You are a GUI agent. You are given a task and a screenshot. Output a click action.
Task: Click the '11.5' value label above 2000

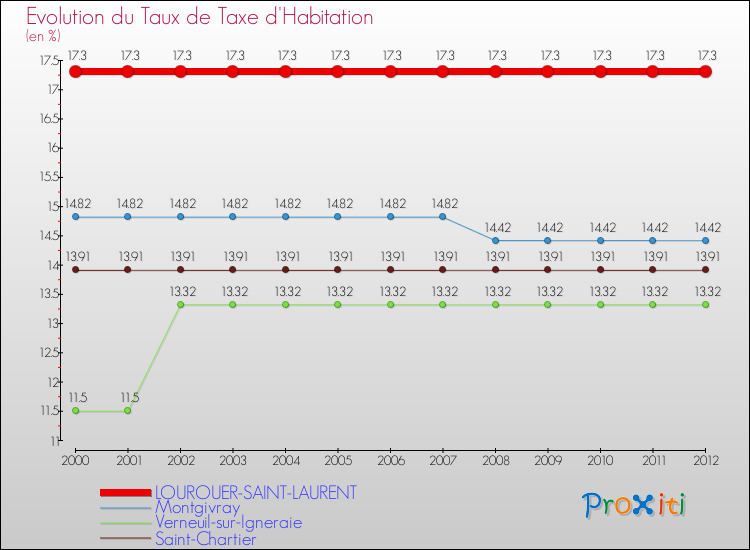coord(77,397)
